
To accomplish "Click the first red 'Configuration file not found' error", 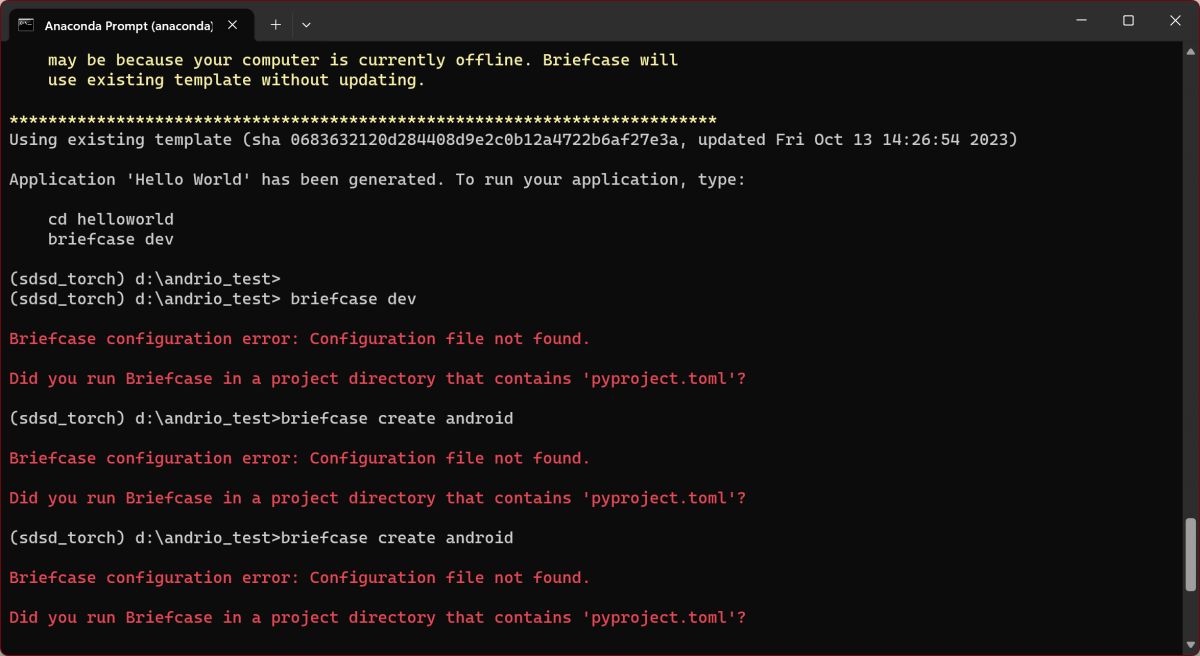I will tap(299, 338).
